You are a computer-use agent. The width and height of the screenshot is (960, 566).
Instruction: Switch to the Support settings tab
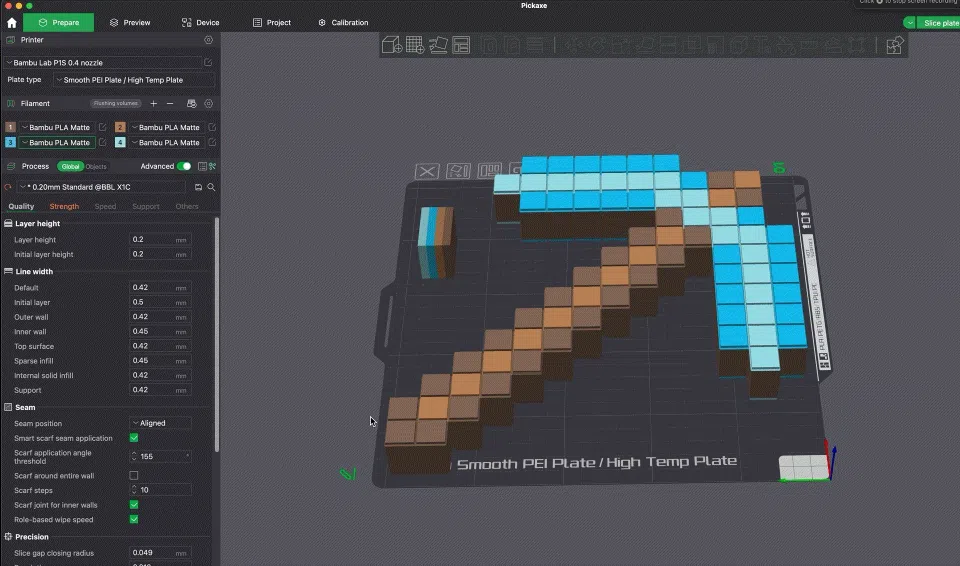(146, 206)
